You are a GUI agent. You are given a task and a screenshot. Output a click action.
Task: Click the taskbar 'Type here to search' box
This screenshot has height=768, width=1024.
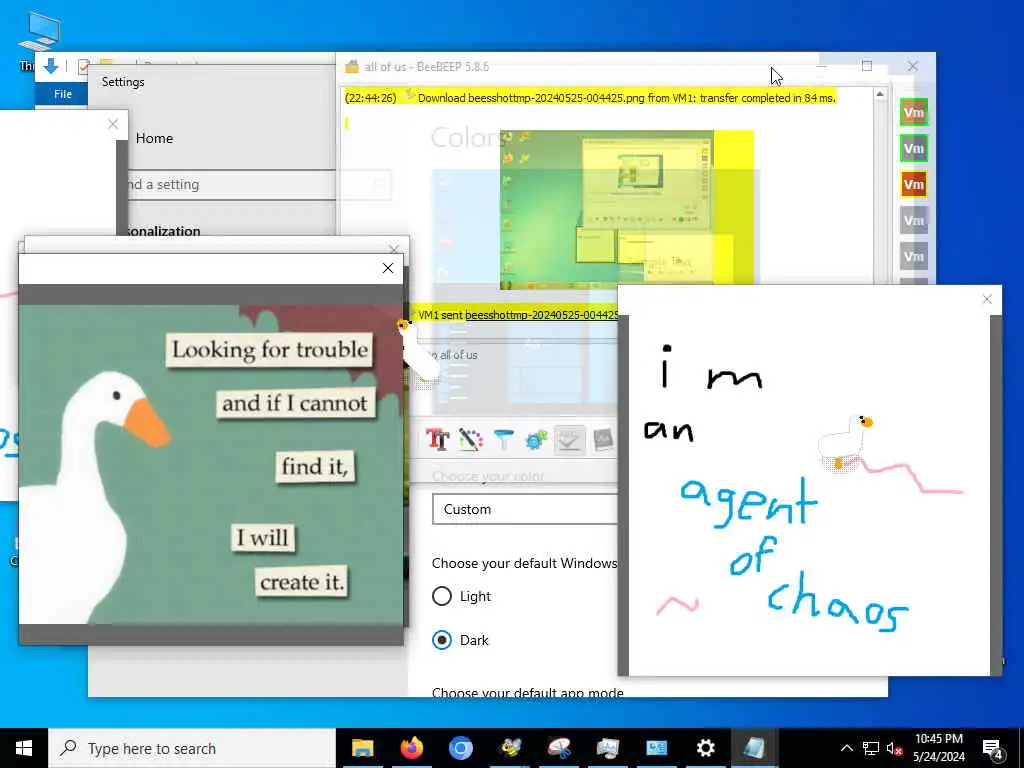pos(192,748)
